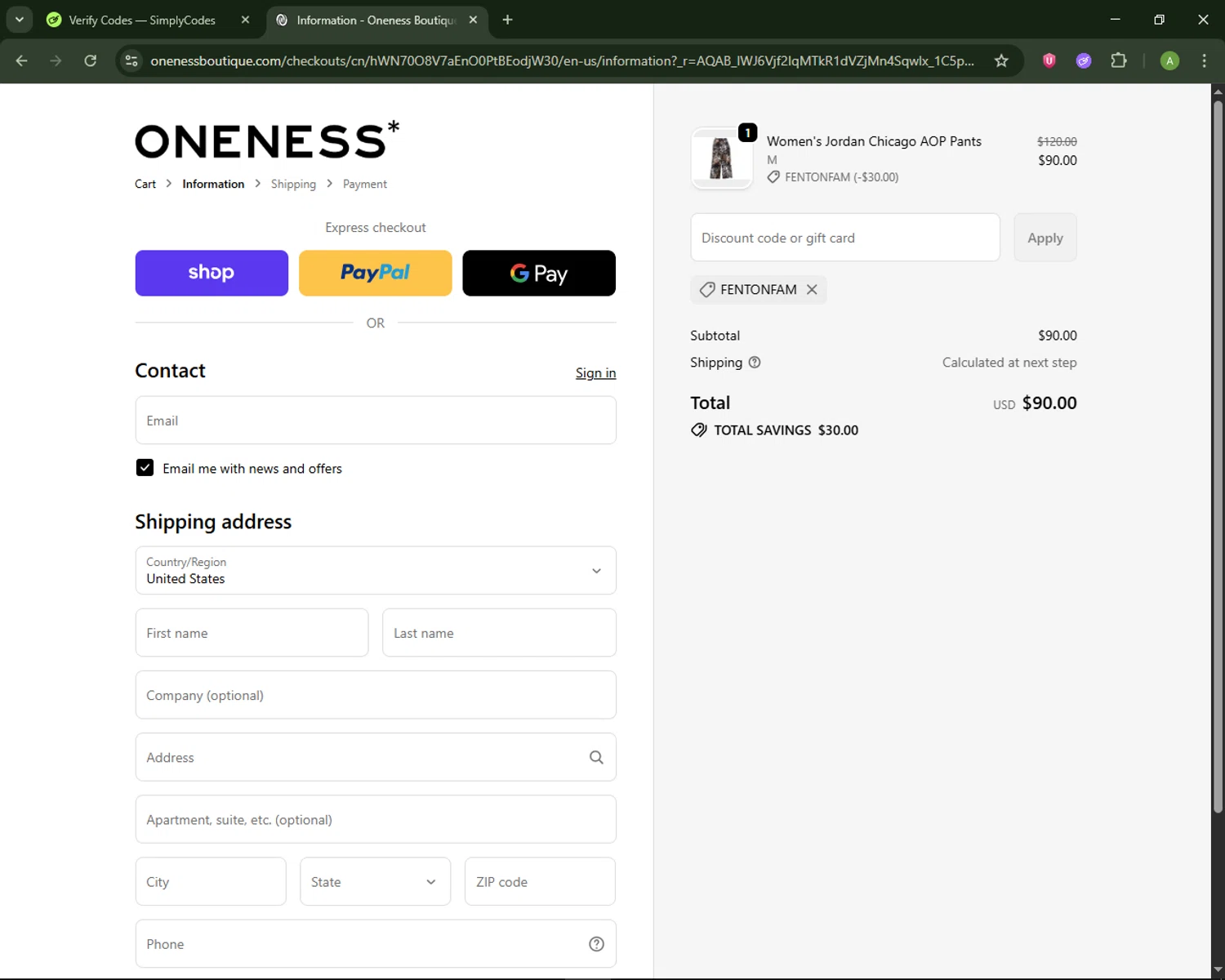Minimize the browser window
Screen dimensions: 1225x980
pos(1116,20)
